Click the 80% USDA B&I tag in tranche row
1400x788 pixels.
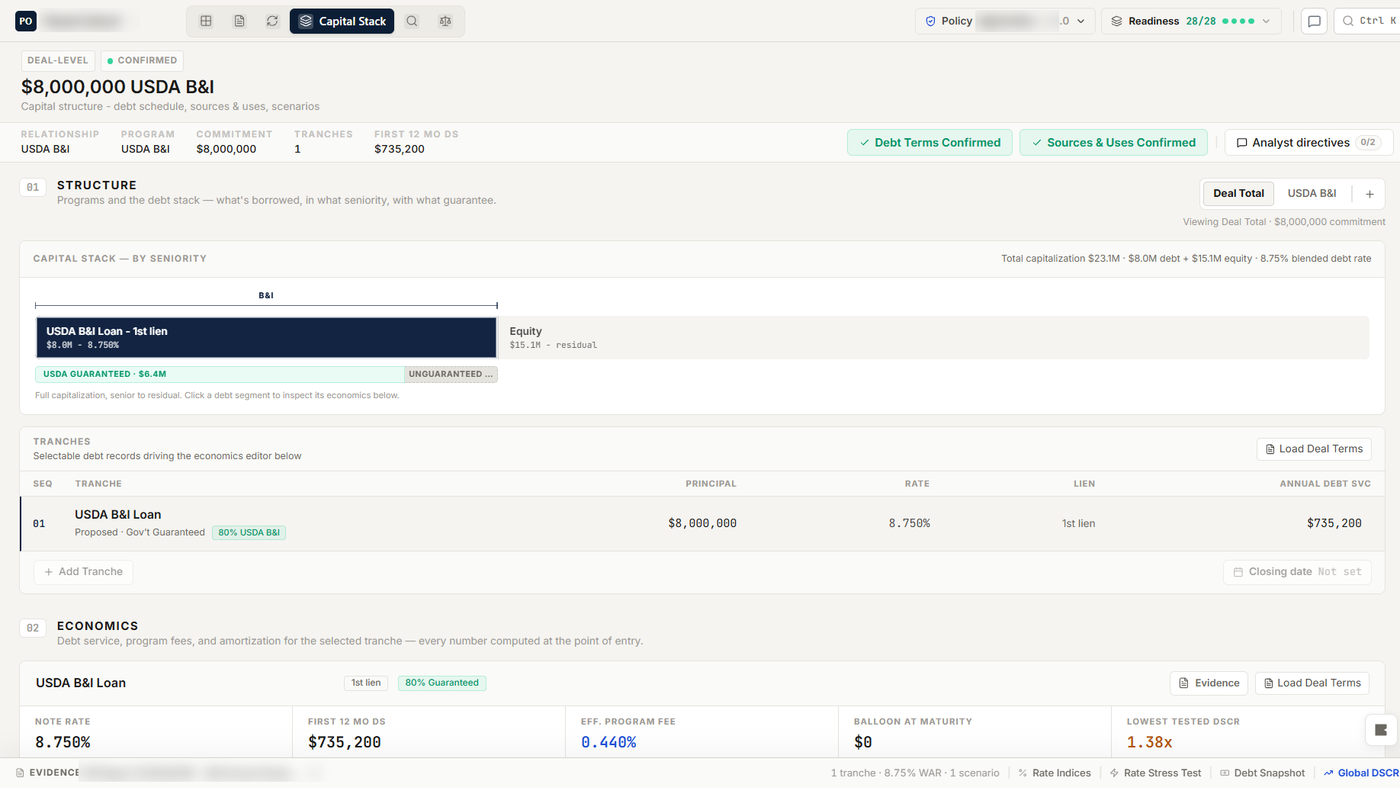coord(249,533)
